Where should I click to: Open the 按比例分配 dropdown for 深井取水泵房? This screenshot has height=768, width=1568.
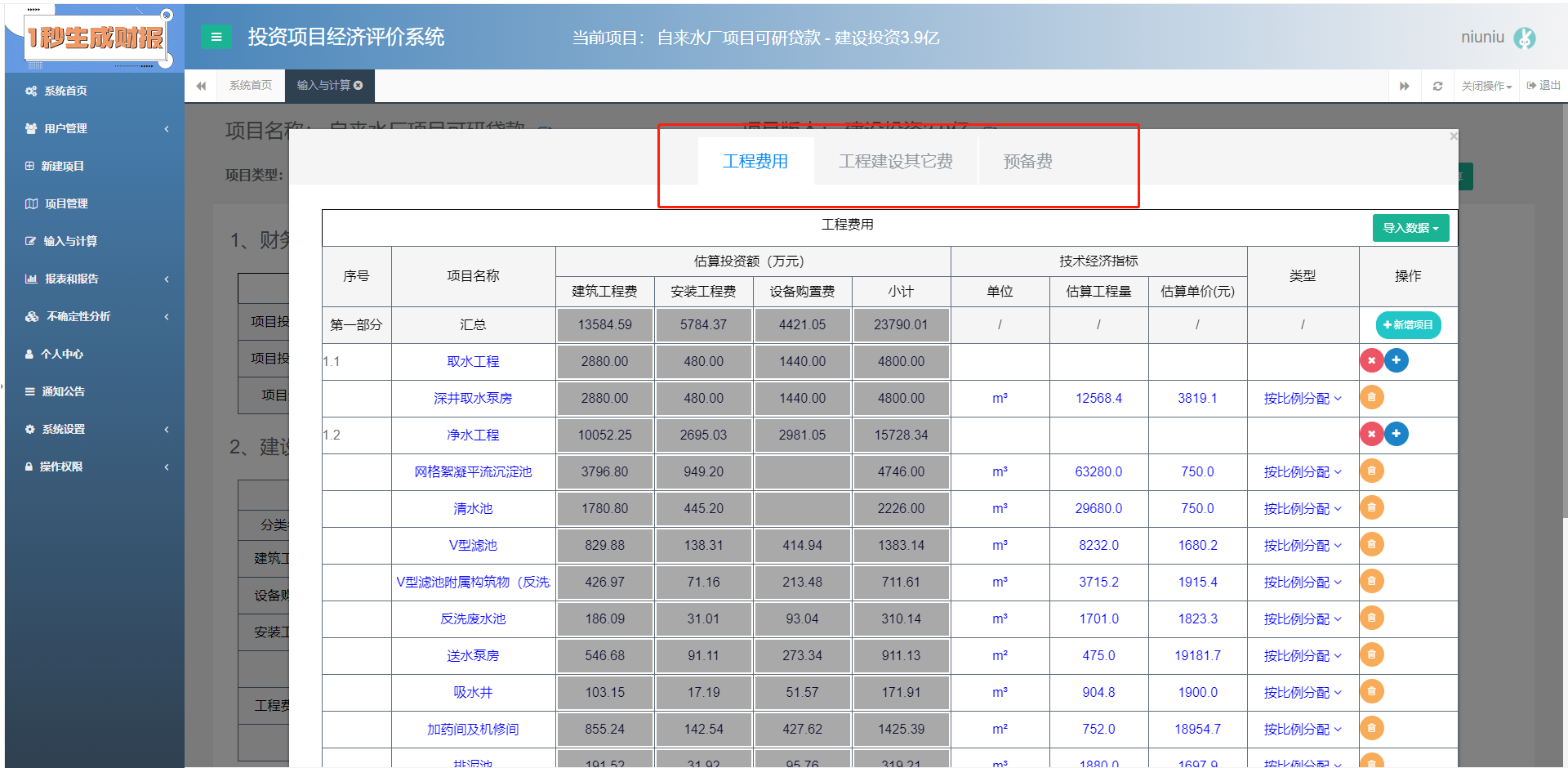[x=1302, y=398]
